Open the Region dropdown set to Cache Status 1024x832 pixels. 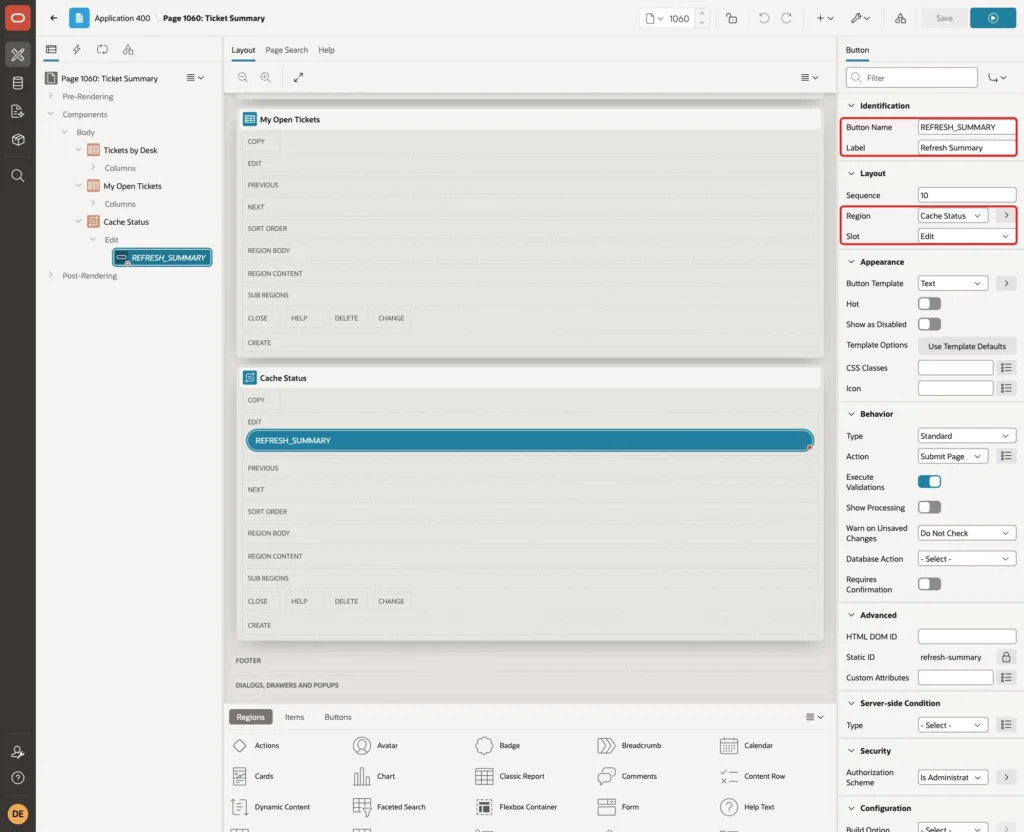pyautogui.click(x=952, y=216)
